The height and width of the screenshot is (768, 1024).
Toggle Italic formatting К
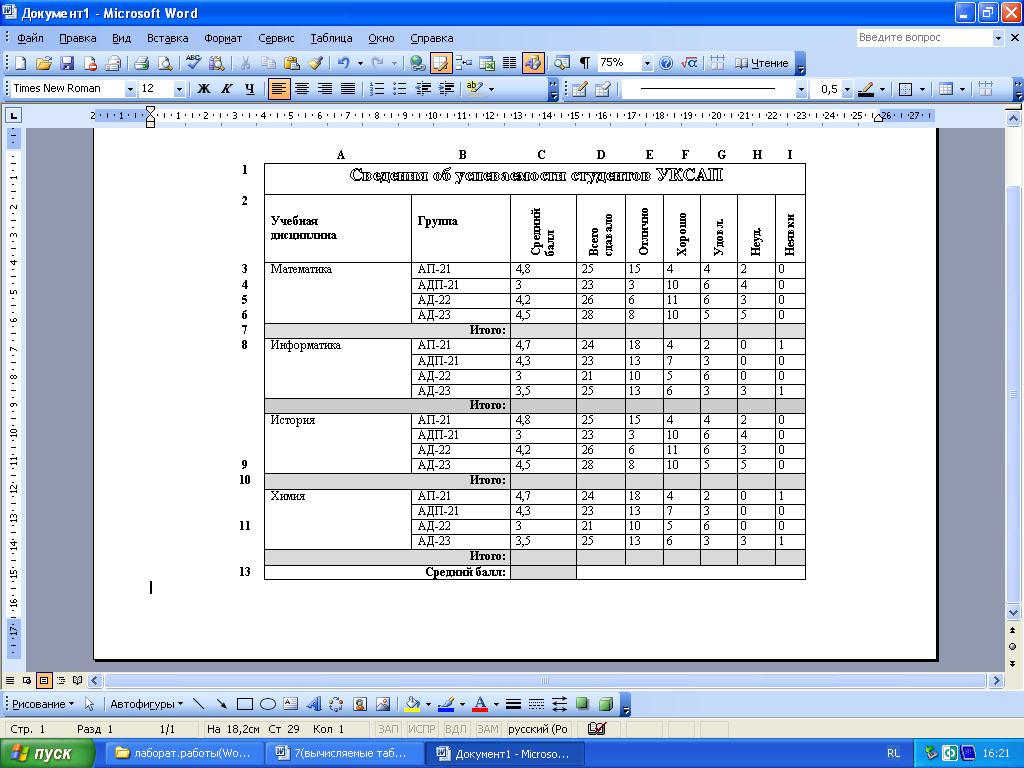click(227, 89)
